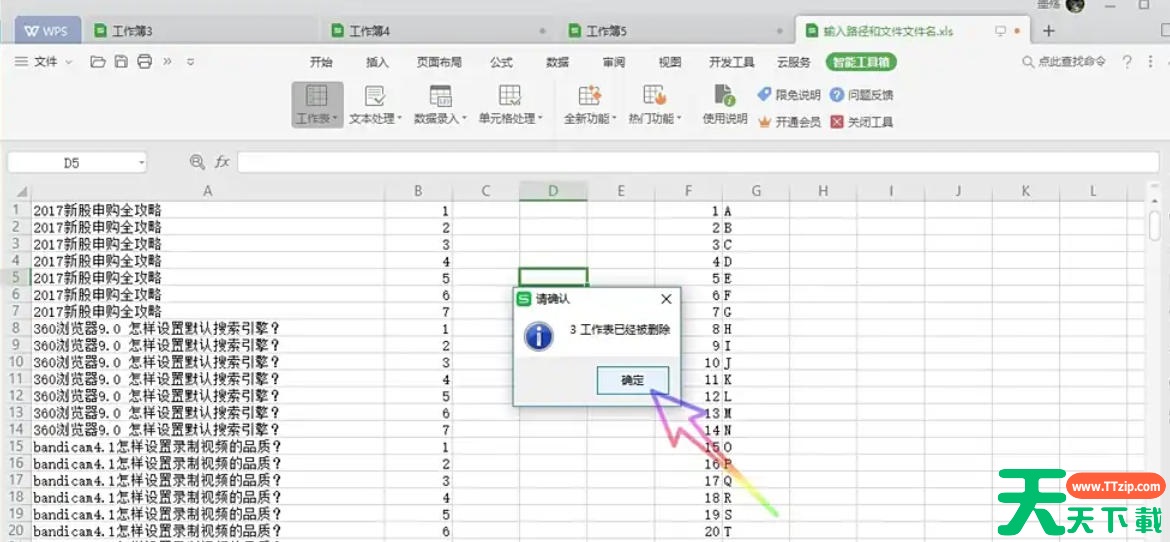This screenshot has width=1170, height=542.
Task: Click the save icon in quick toolbar
Action: click(121, 62)
